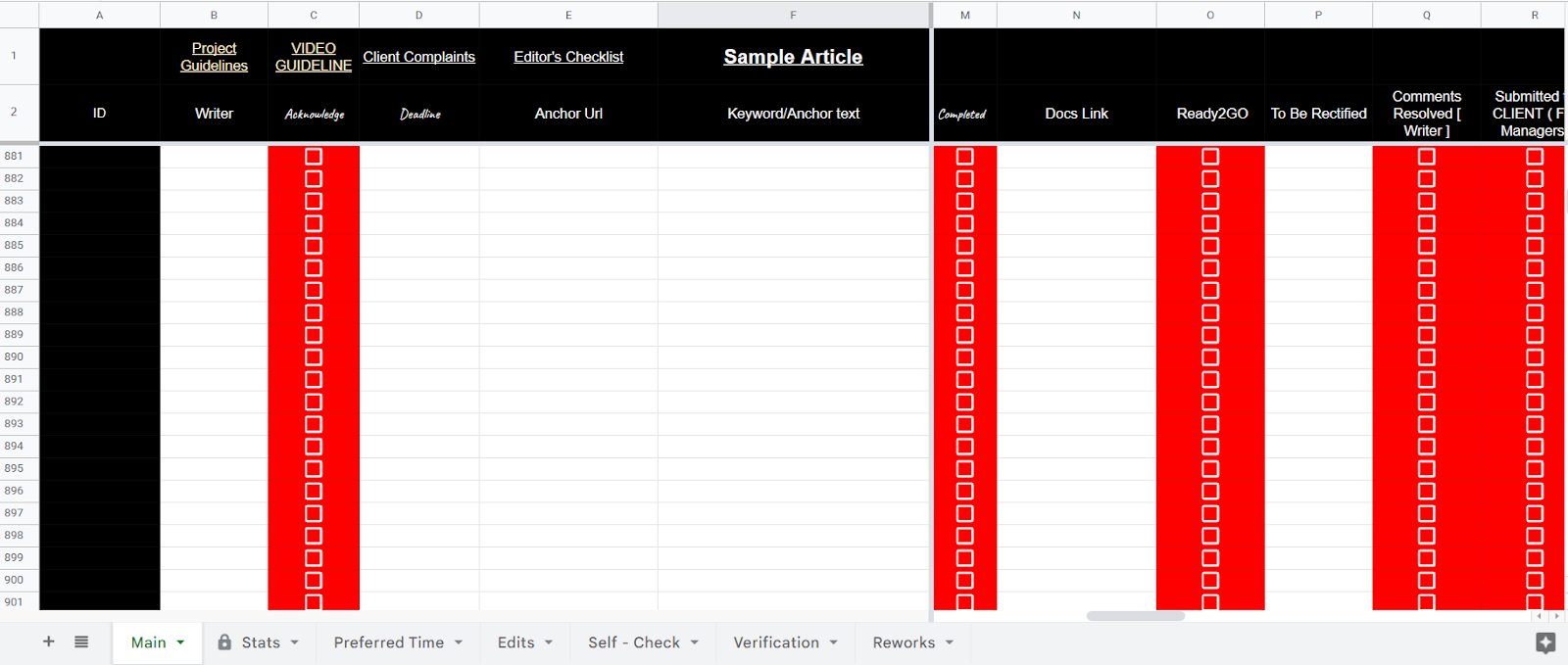Image resolution: width=1568 pixels, height=665 pixels.
Task: Open the Rework tab dropdown arrow
Action: tap(950, 642)
